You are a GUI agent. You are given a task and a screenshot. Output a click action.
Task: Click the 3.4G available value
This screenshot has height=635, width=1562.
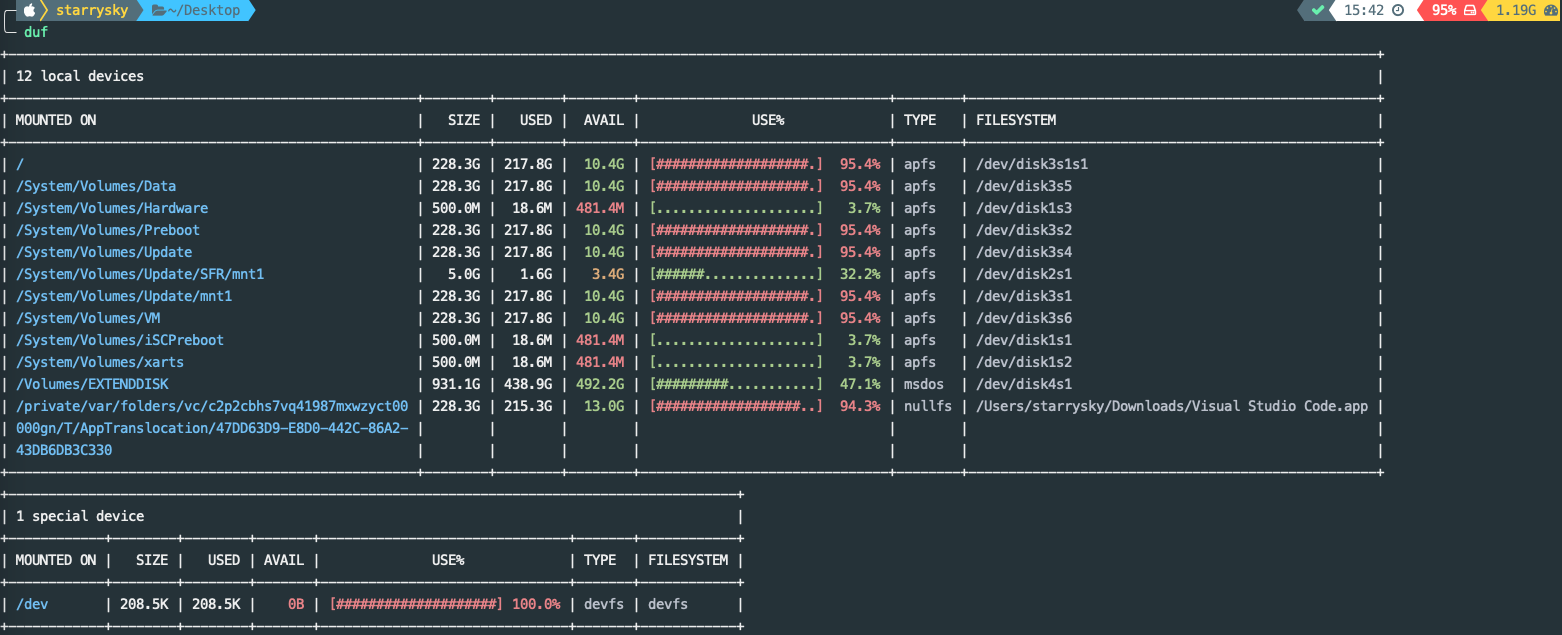click(608, 274)
